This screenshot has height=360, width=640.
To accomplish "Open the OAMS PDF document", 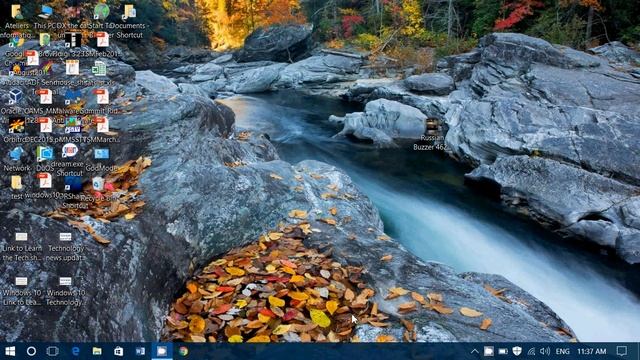I will point(45,97).
